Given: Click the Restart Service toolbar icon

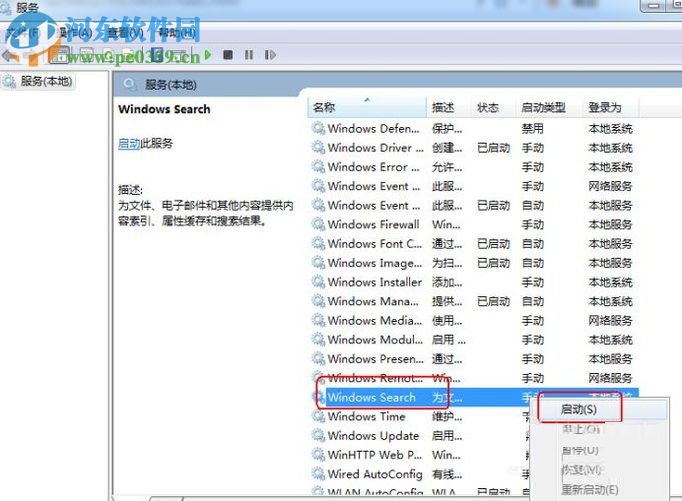Looking at the screenshot, I should click(270, 55).
